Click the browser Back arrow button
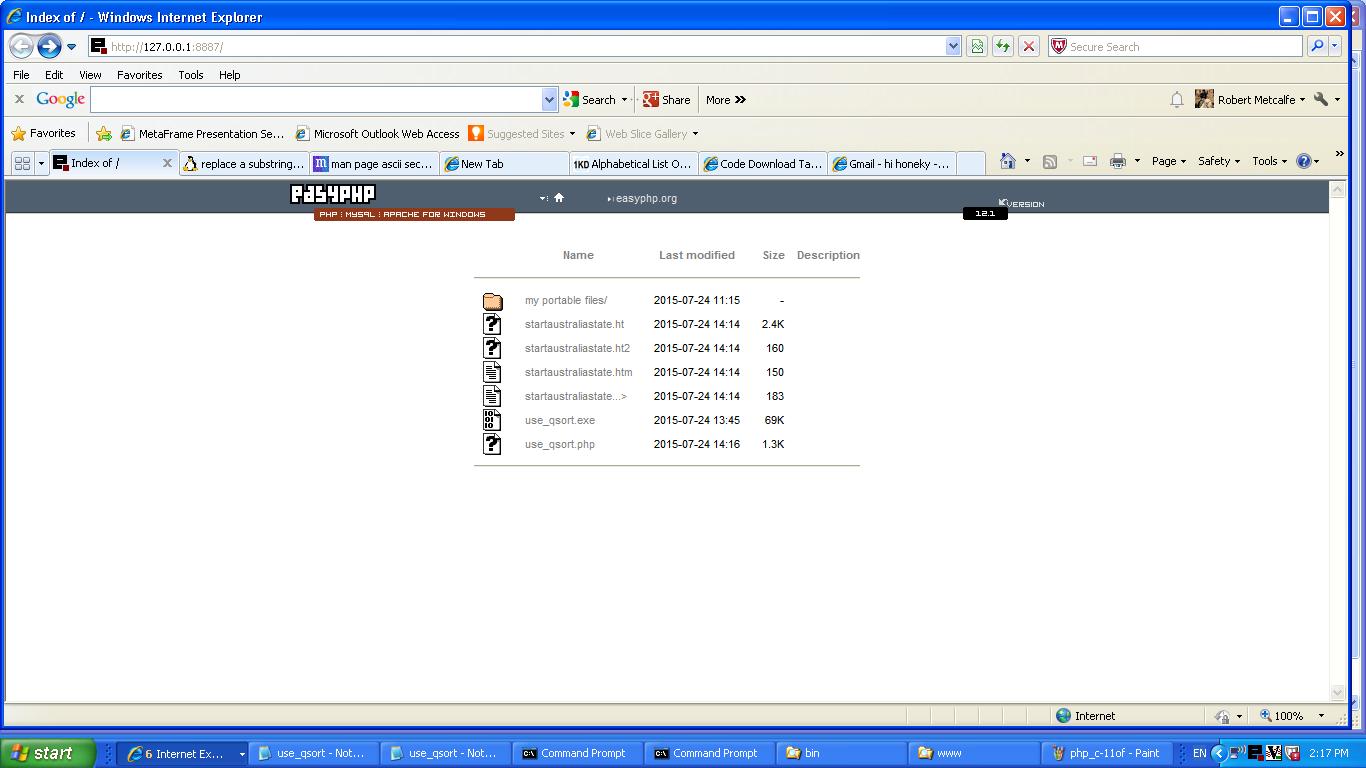Image resolution: width=1366 pixels, height=768 pixels. tap(21, 46)
